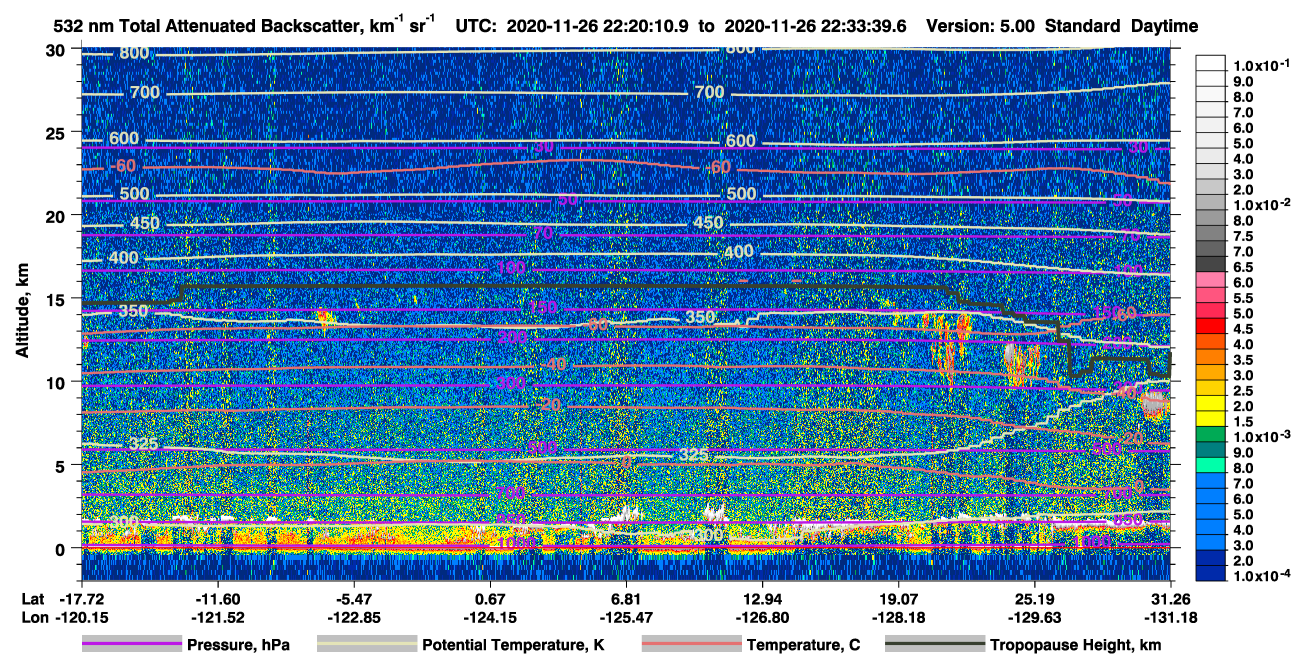
Task: Click the altitude tick label '5'
Action: [62, 465]
